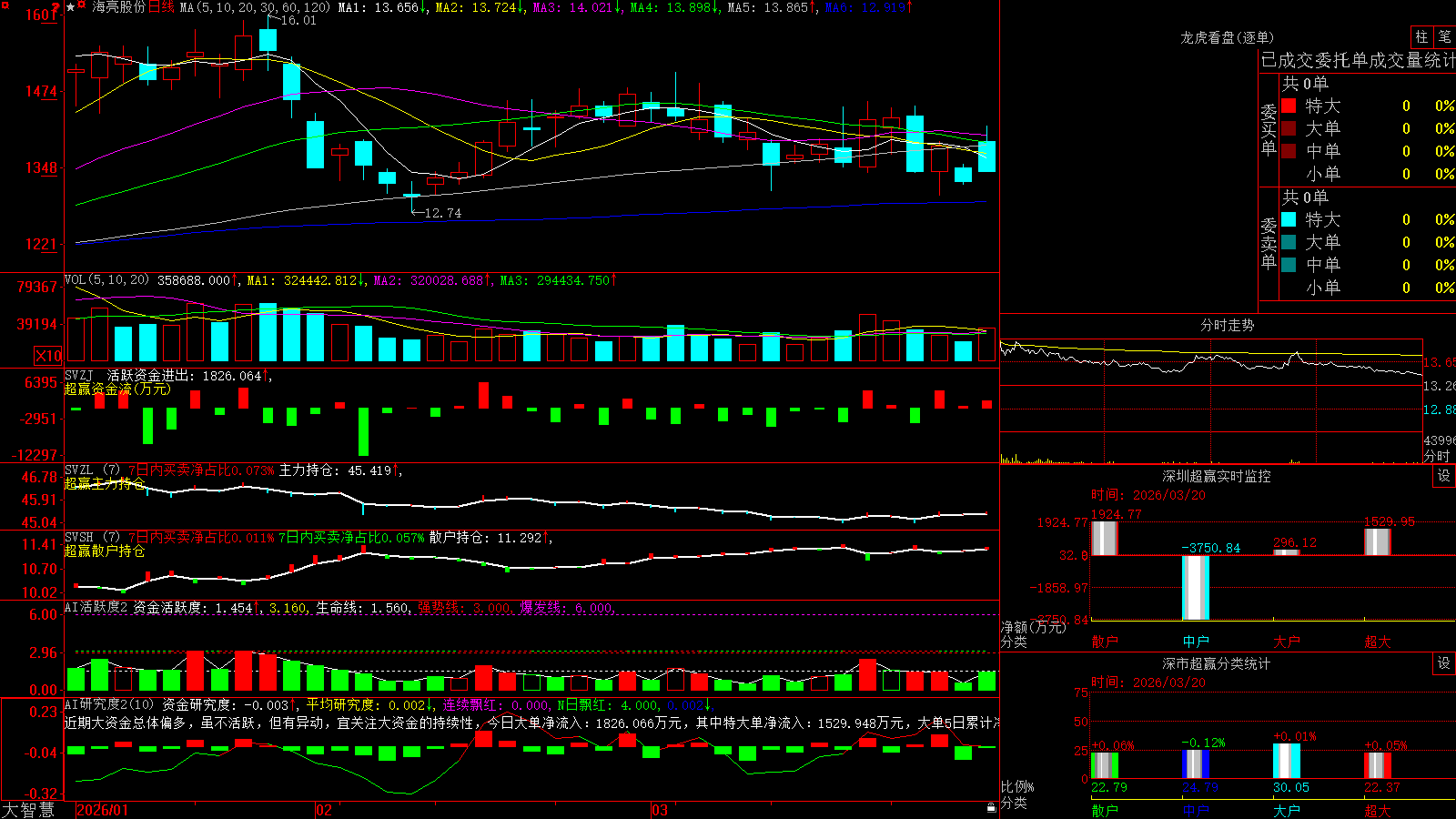Click the cyan 特大 sell-order swatch

click(x=1289, y=219)
